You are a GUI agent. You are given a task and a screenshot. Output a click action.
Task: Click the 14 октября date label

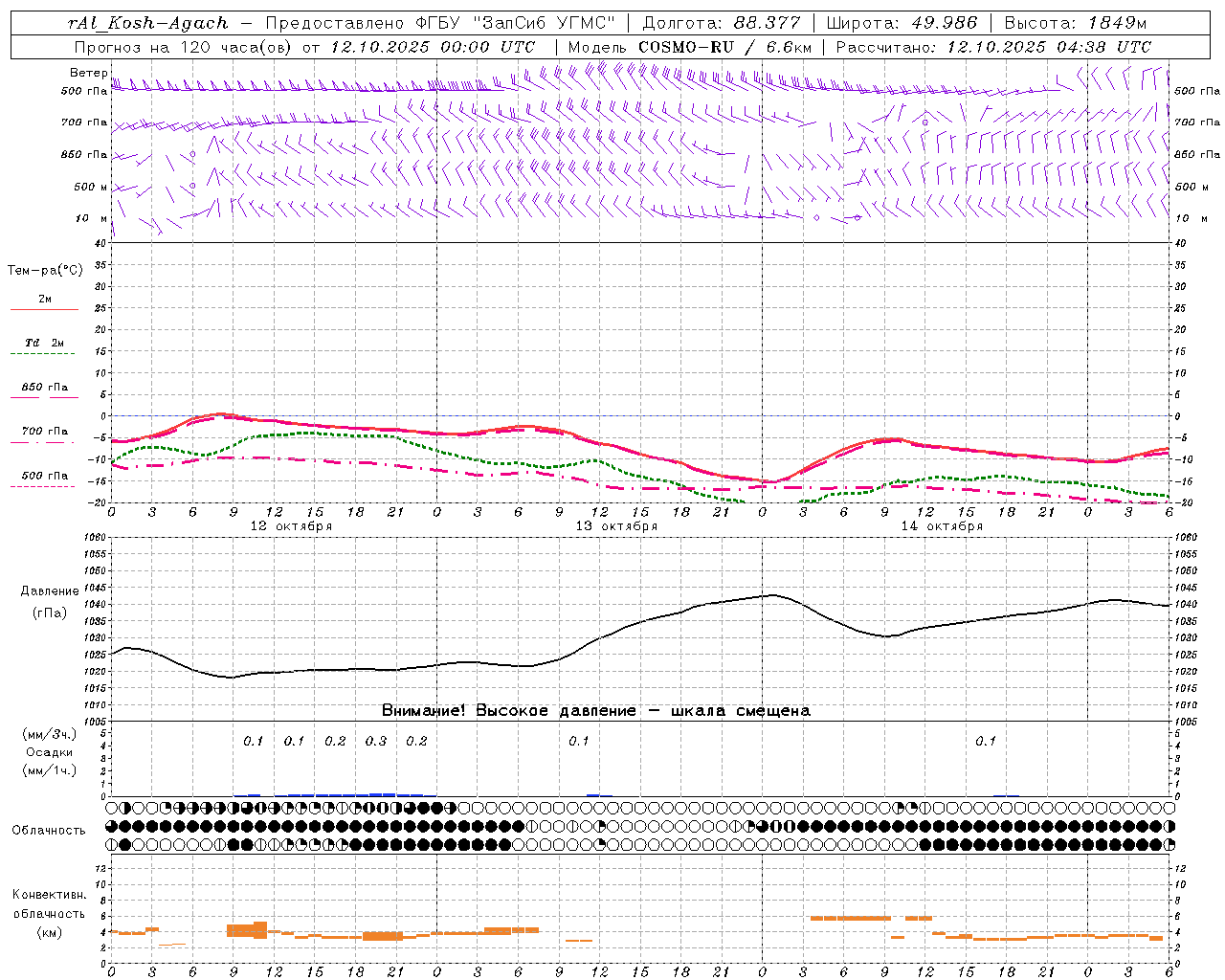tap(942, 526)
